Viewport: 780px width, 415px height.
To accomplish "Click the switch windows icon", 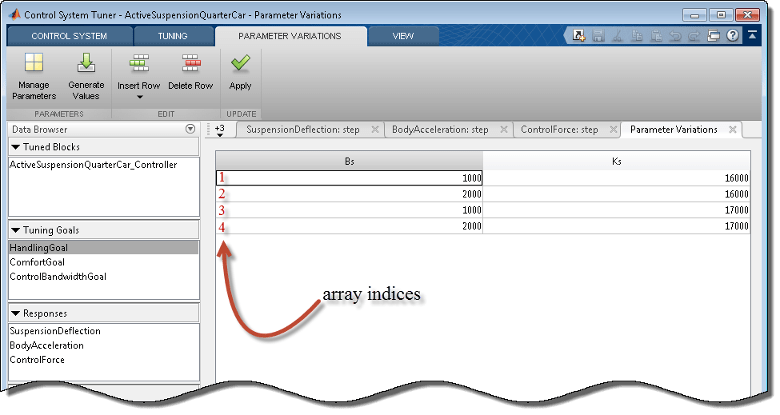I will click(x=713, y=35).
